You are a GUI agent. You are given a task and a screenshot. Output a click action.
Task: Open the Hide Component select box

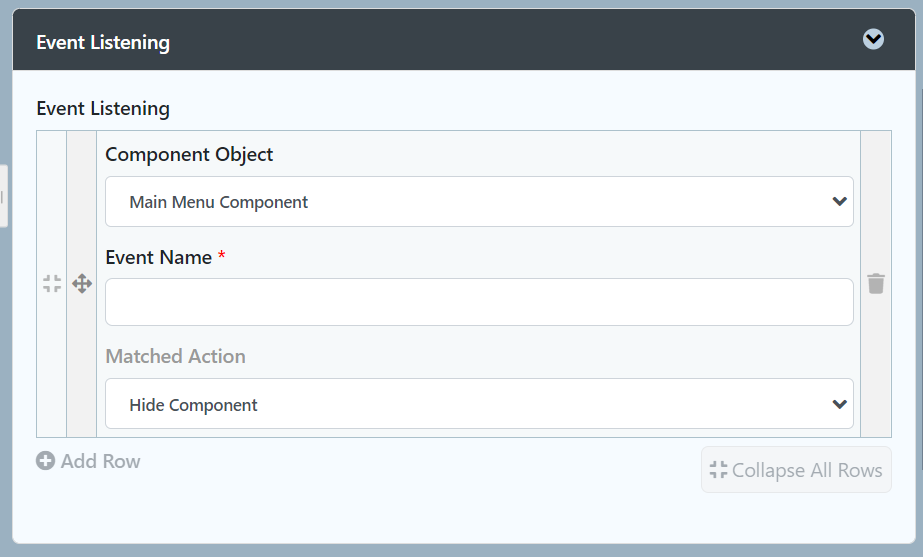(x=479, y=404)
